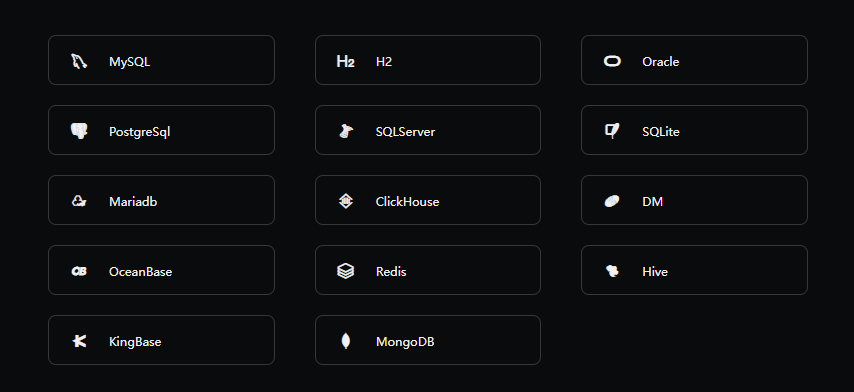The width and height of the screenshot is (854, 392).
Task: Click the SQLite feather icon
Action: coord(612,131)
